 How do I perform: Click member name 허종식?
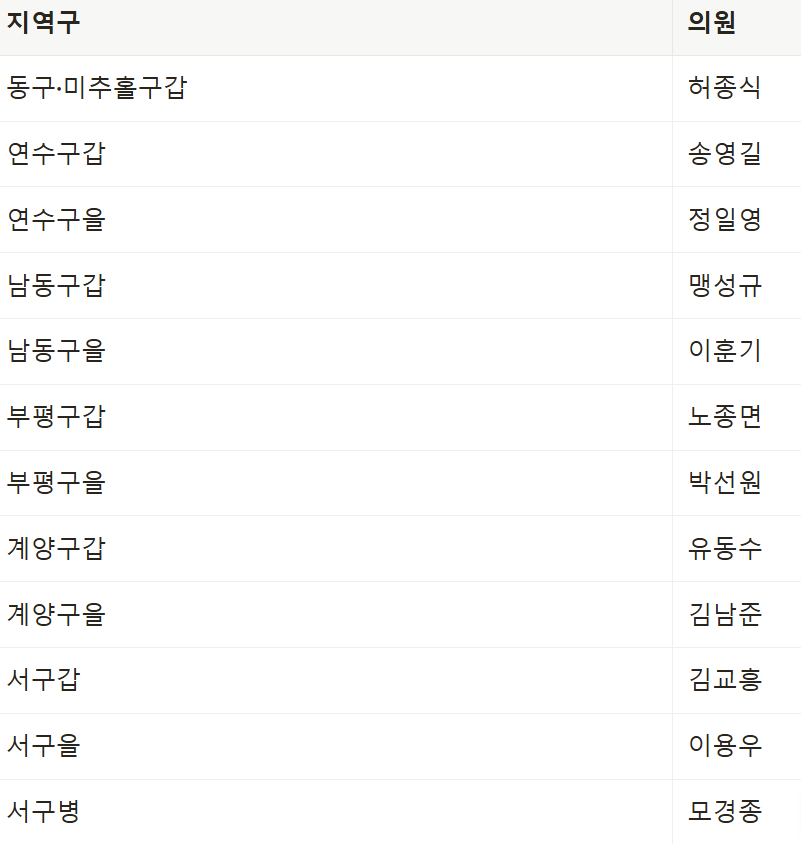click(725, 88)
